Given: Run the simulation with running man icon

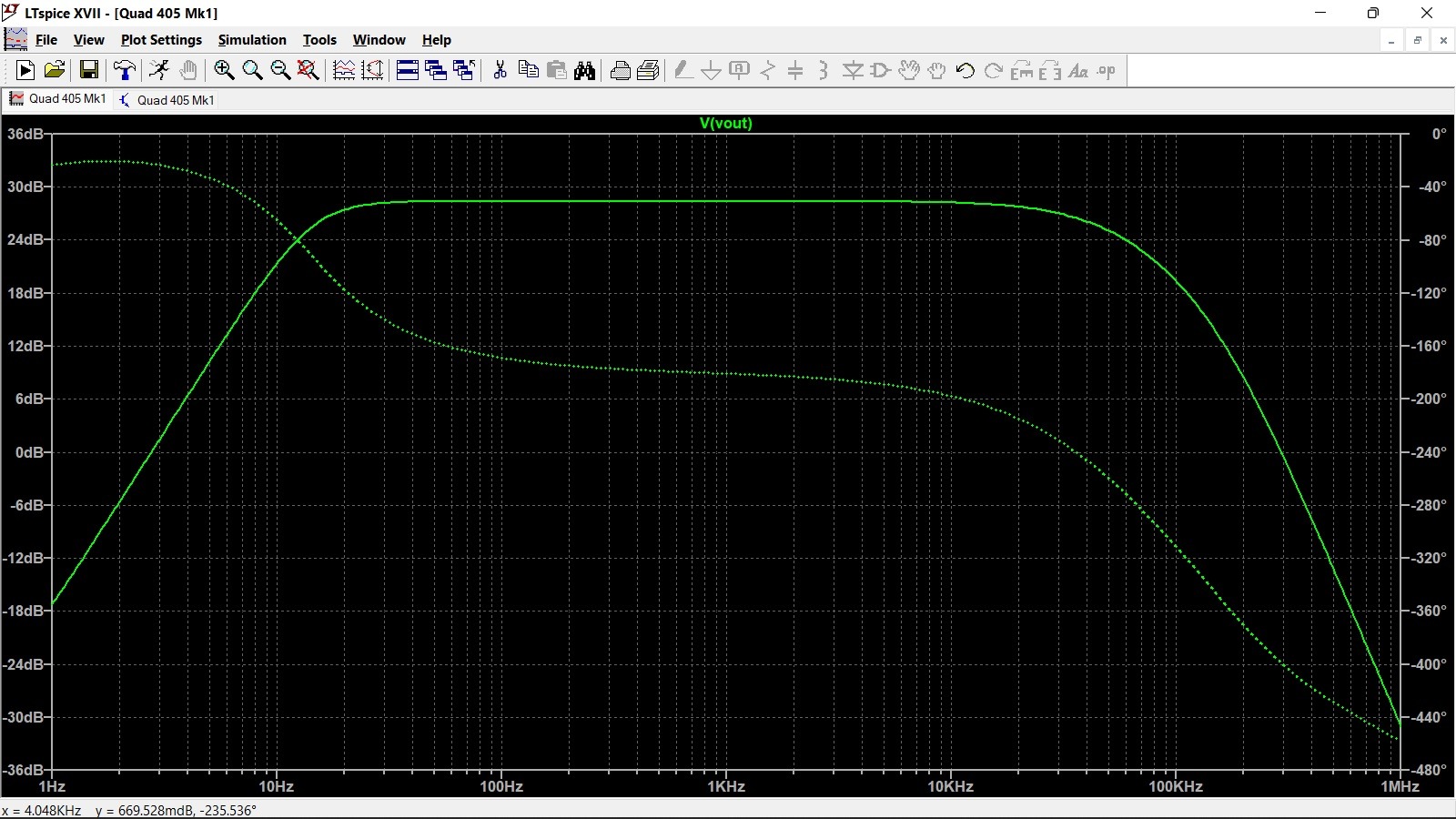Looking at the screenshot, I should click(x=160, y=70).
